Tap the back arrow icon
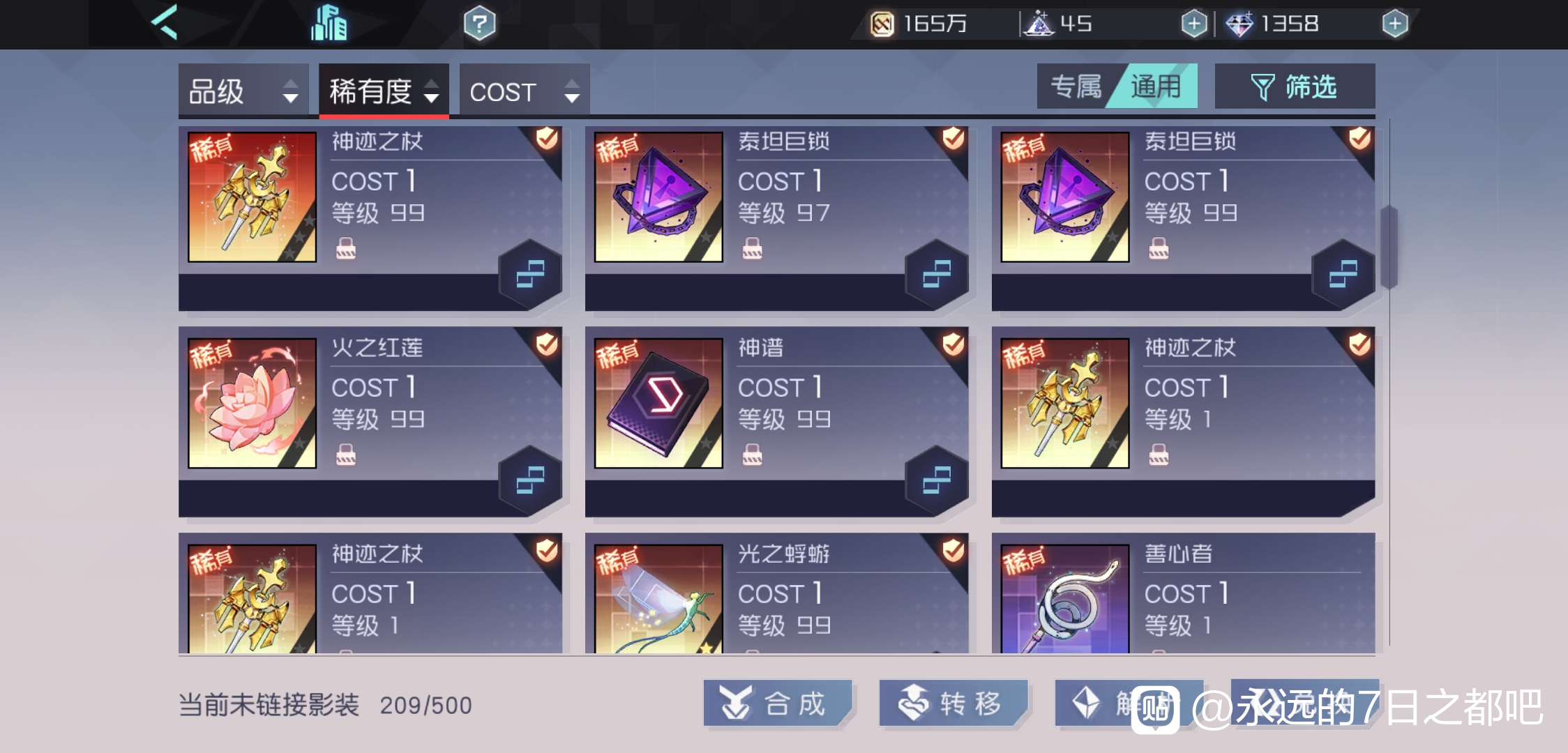 [x=165, y=22]
